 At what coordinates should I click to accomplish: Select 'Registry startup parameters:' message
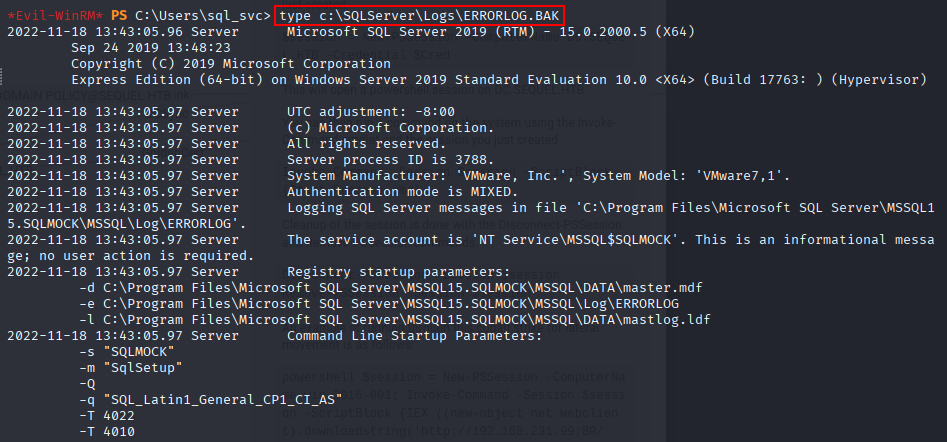[399, 272]
